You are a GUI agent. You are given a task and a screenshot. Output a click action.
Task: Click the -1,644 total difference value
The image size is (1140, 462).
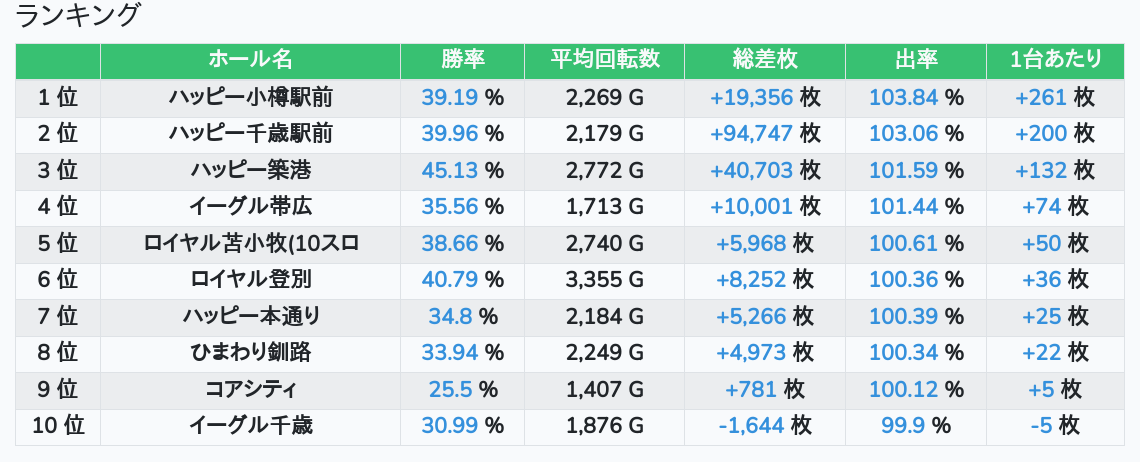751,426
